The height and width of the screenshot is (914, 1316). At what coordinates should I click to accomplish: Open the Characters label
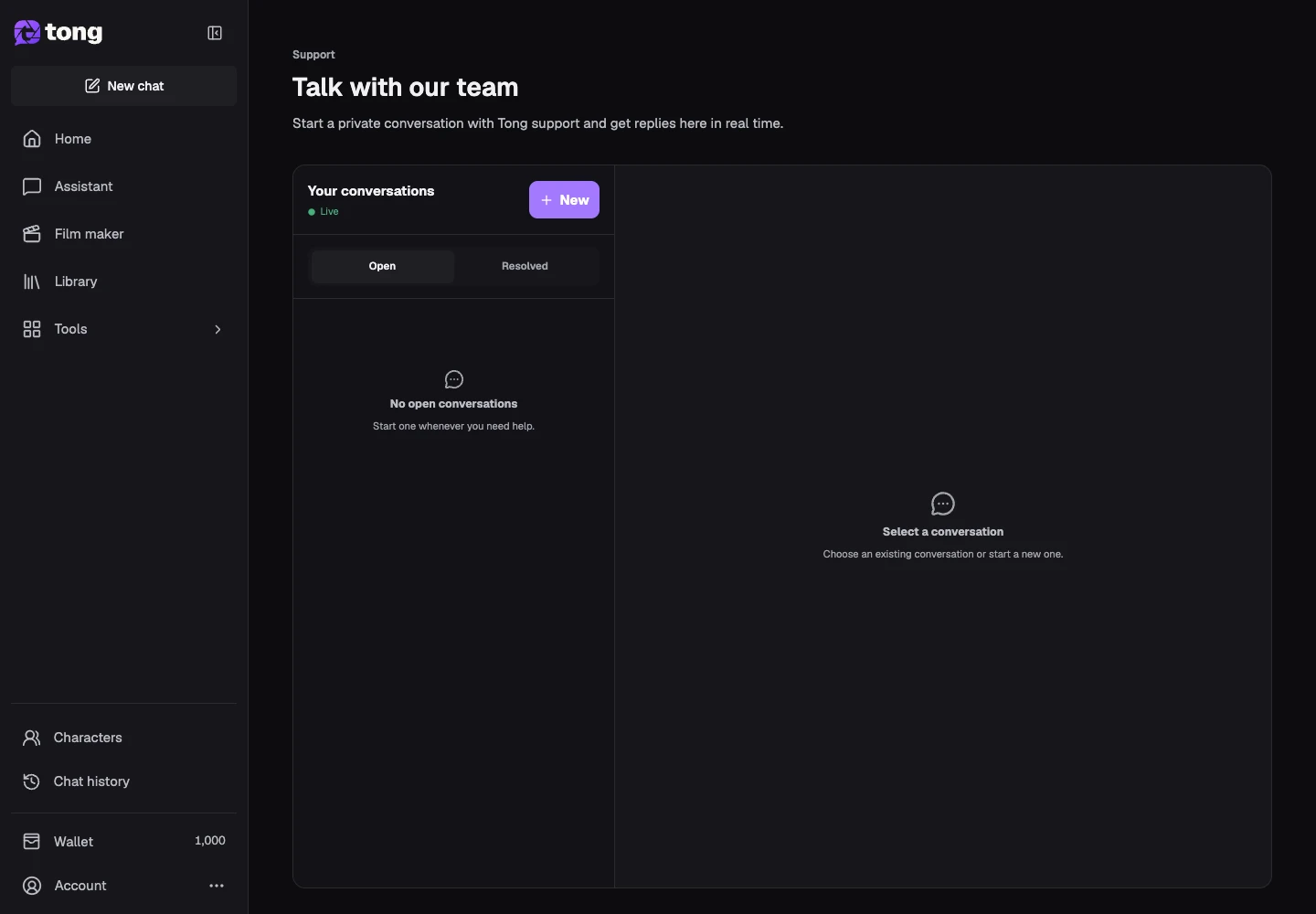tap(88, 738)
